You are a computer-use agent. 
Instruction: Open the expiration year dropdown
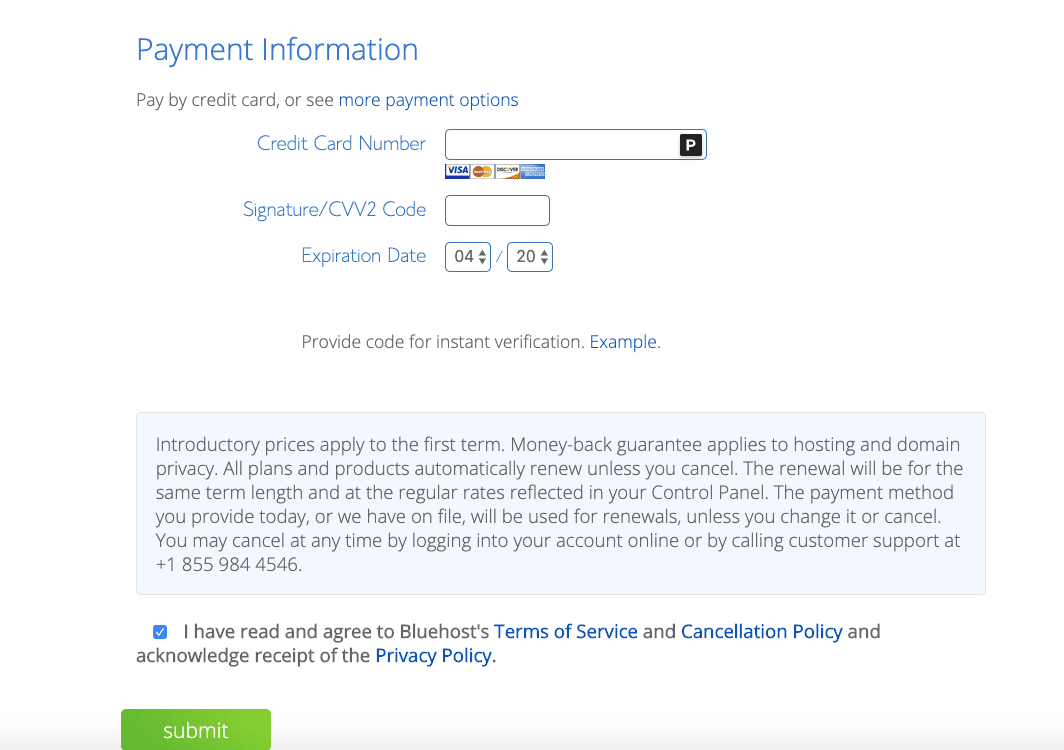530,257
